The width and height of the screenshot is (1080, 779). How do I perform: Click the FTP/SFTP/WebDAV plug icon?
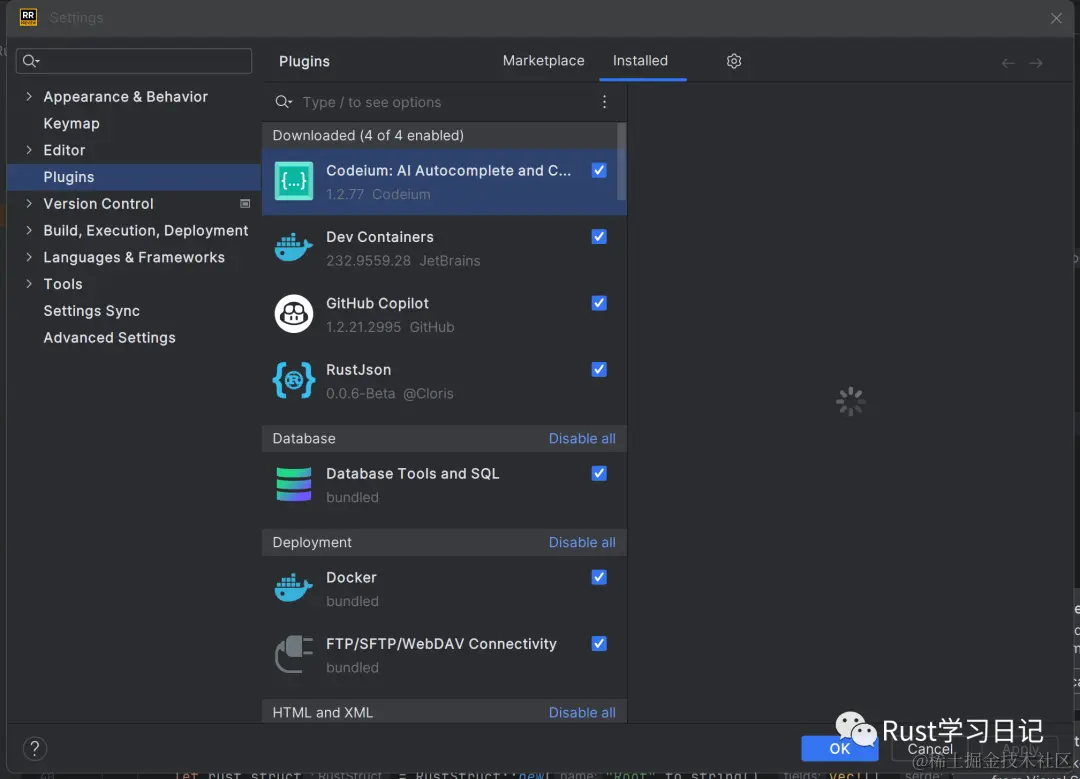(293, 654)
